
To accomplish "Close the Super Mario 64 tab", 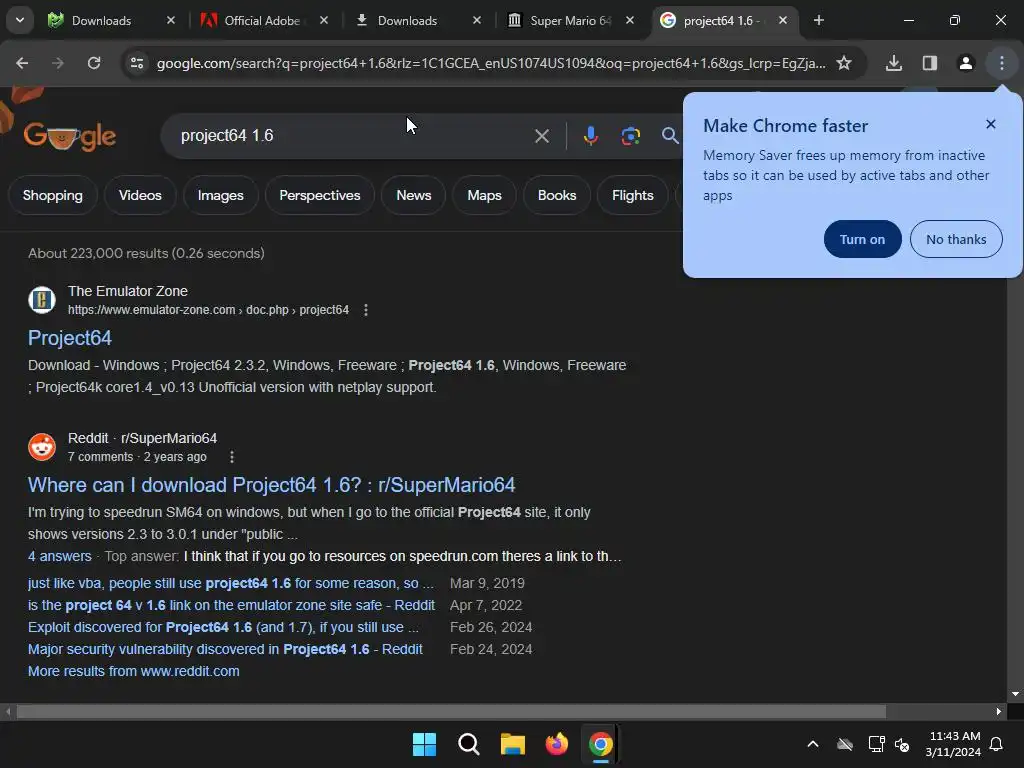I will [630, 20].
